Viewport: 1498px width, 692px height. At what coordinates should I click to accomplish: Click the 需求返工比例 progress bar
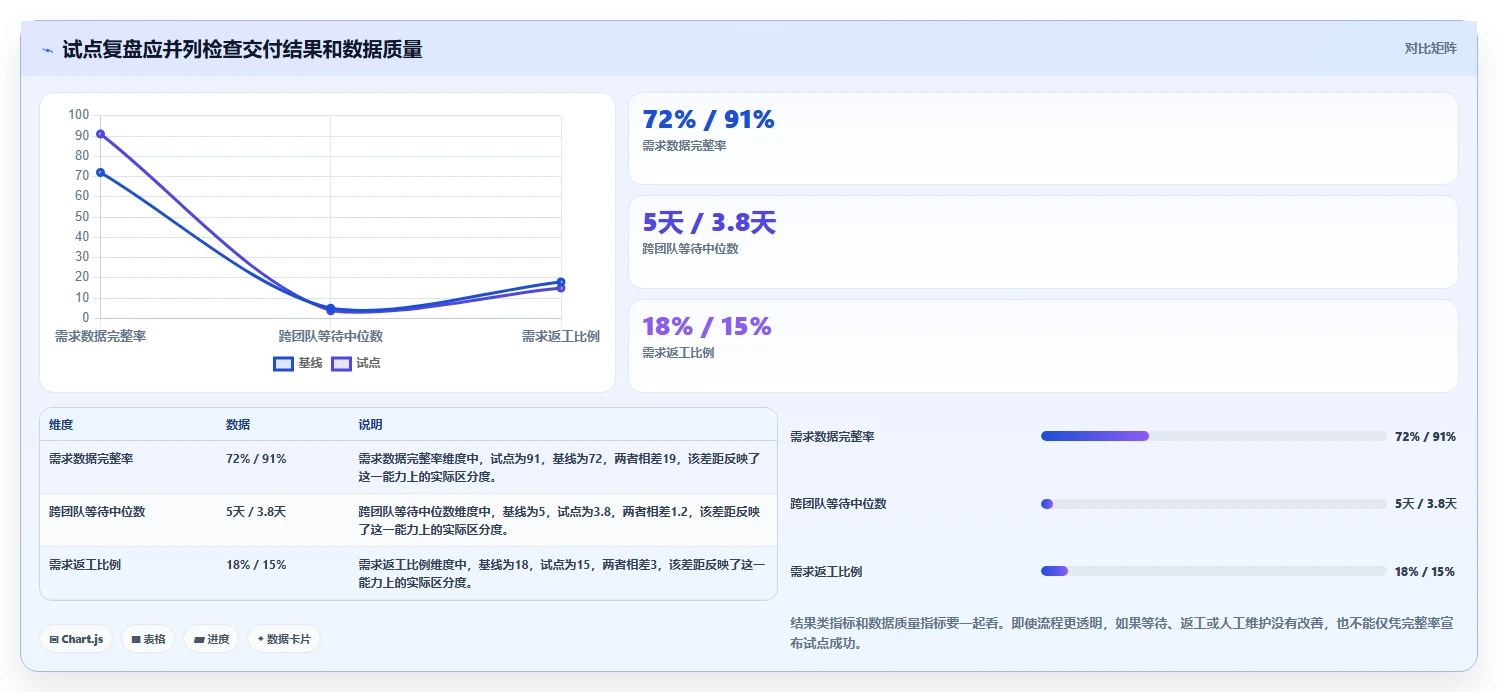pyautogui.click(x=1213, y=571)
